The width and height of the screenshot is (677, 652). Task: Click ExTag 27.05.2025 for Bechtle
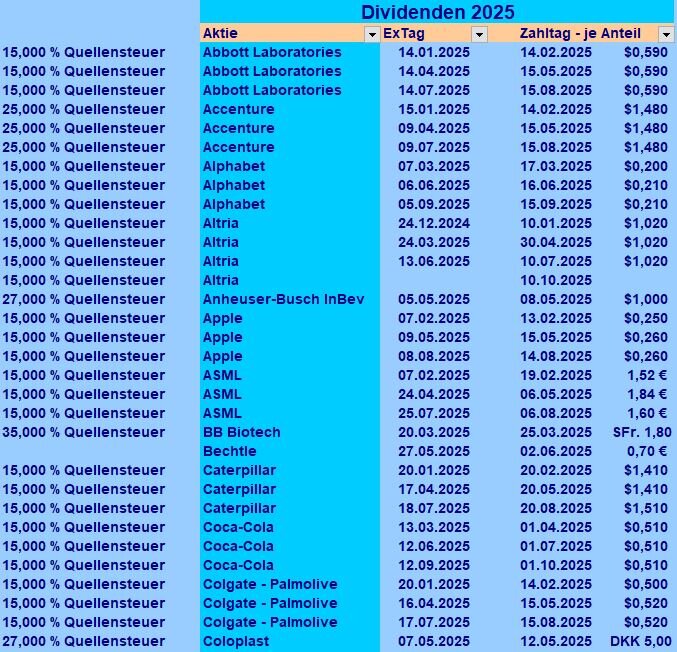click(x=434, y=451)
